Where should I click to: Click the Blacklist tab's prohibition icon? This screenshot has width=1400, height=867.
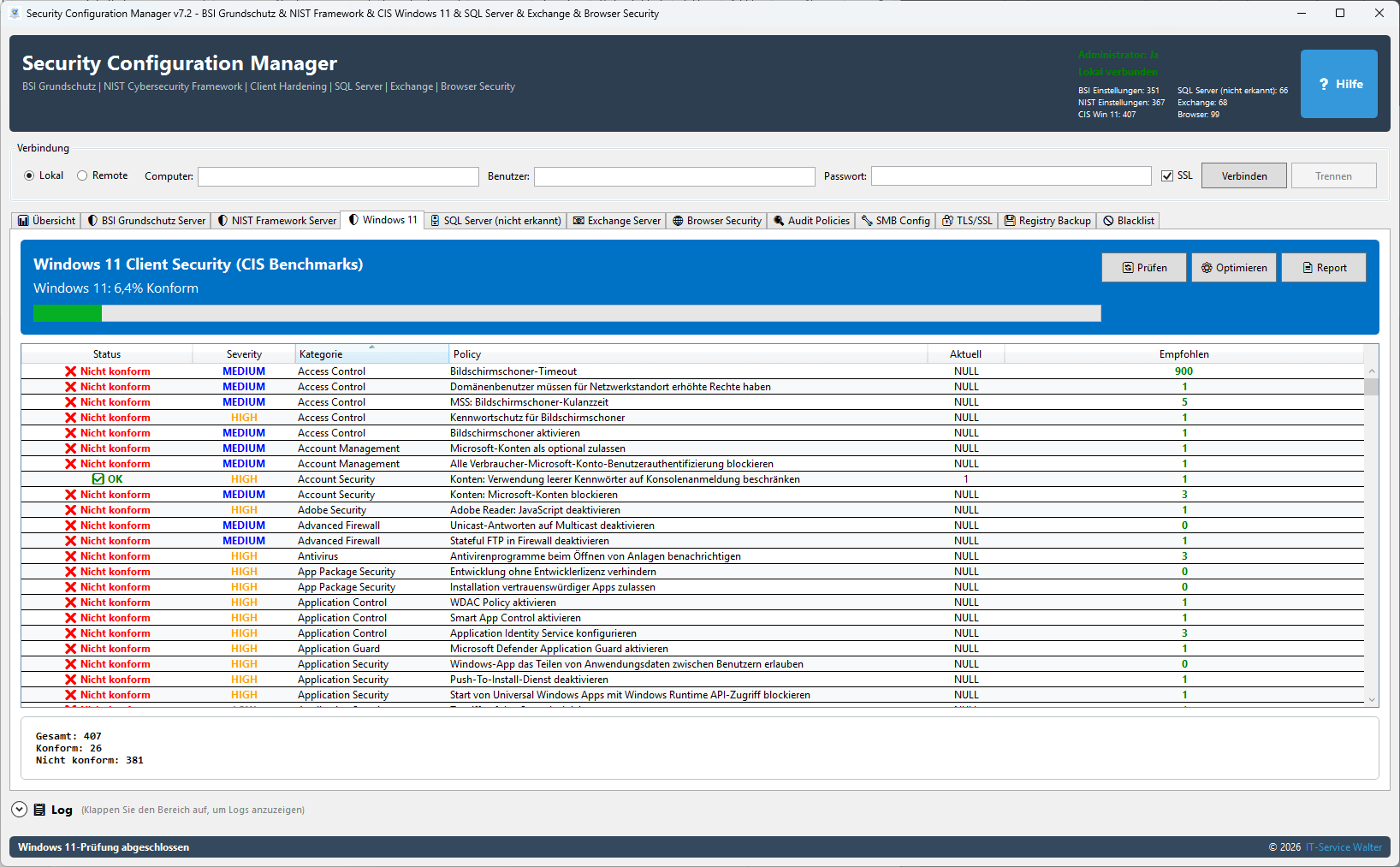click(1108, 221)
